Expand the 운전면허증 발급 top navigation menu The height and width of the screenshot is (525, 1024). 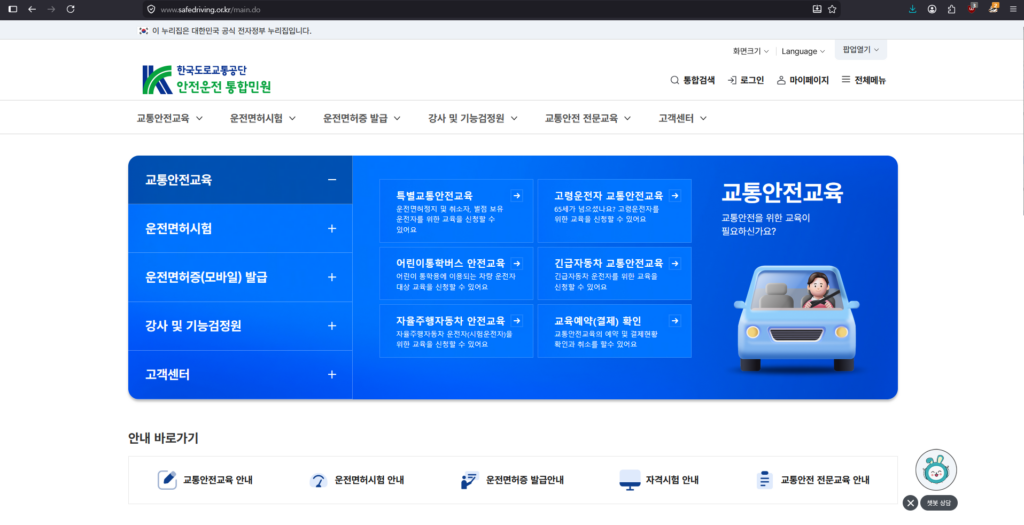362,118
